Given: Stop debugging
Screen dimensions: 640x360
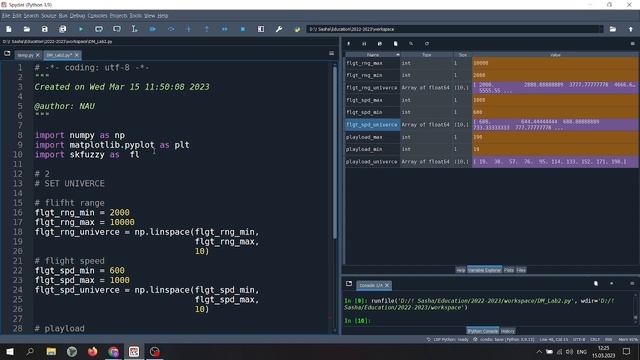Looking at the screenshot, I should pyautogui.click(x=243, y=29).
